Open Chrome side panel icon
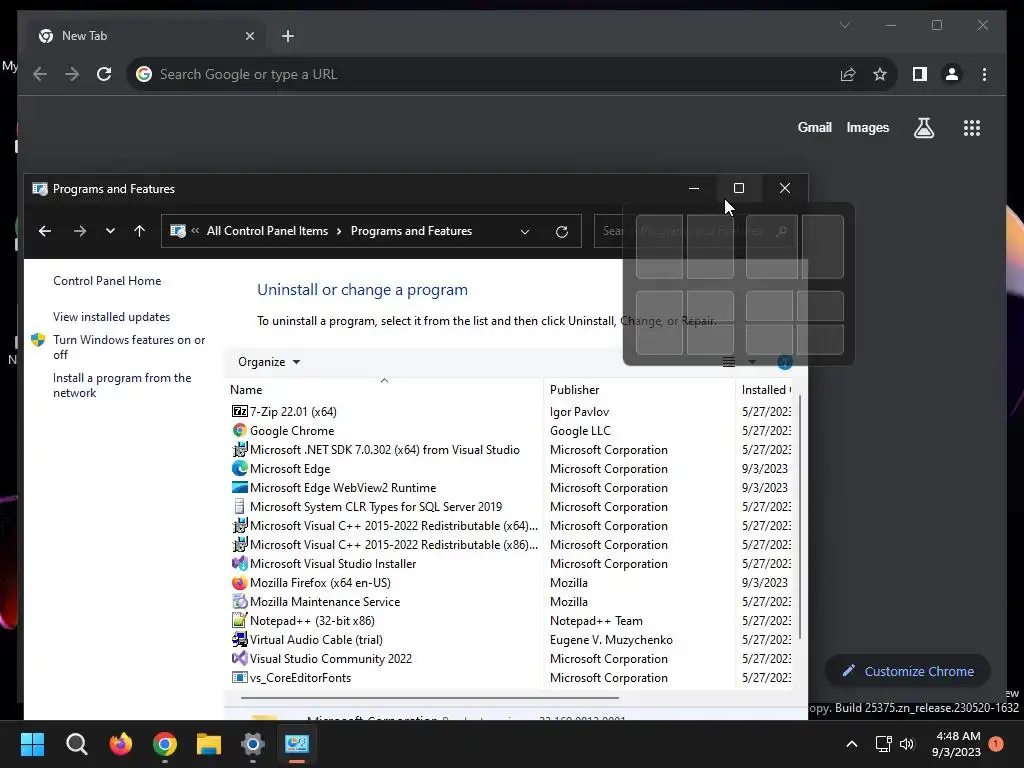The image size is (1024, 768). [x=920, y=74]
